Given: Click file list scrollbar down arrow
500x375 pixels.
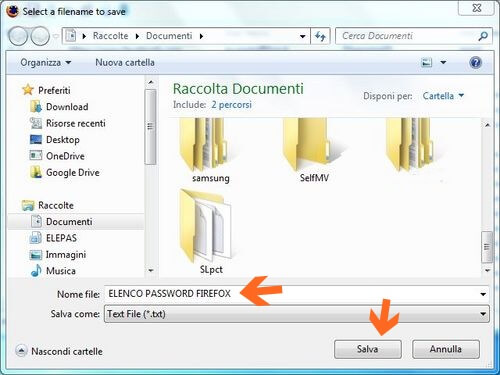Looking at the screenshot, I should 487,270.
